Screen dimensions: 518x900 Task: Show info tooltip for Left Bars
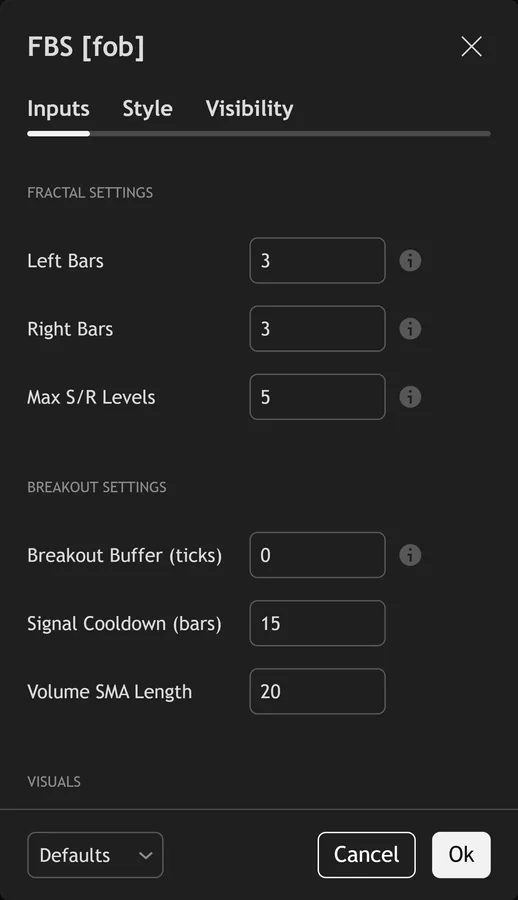pos(410,261)
